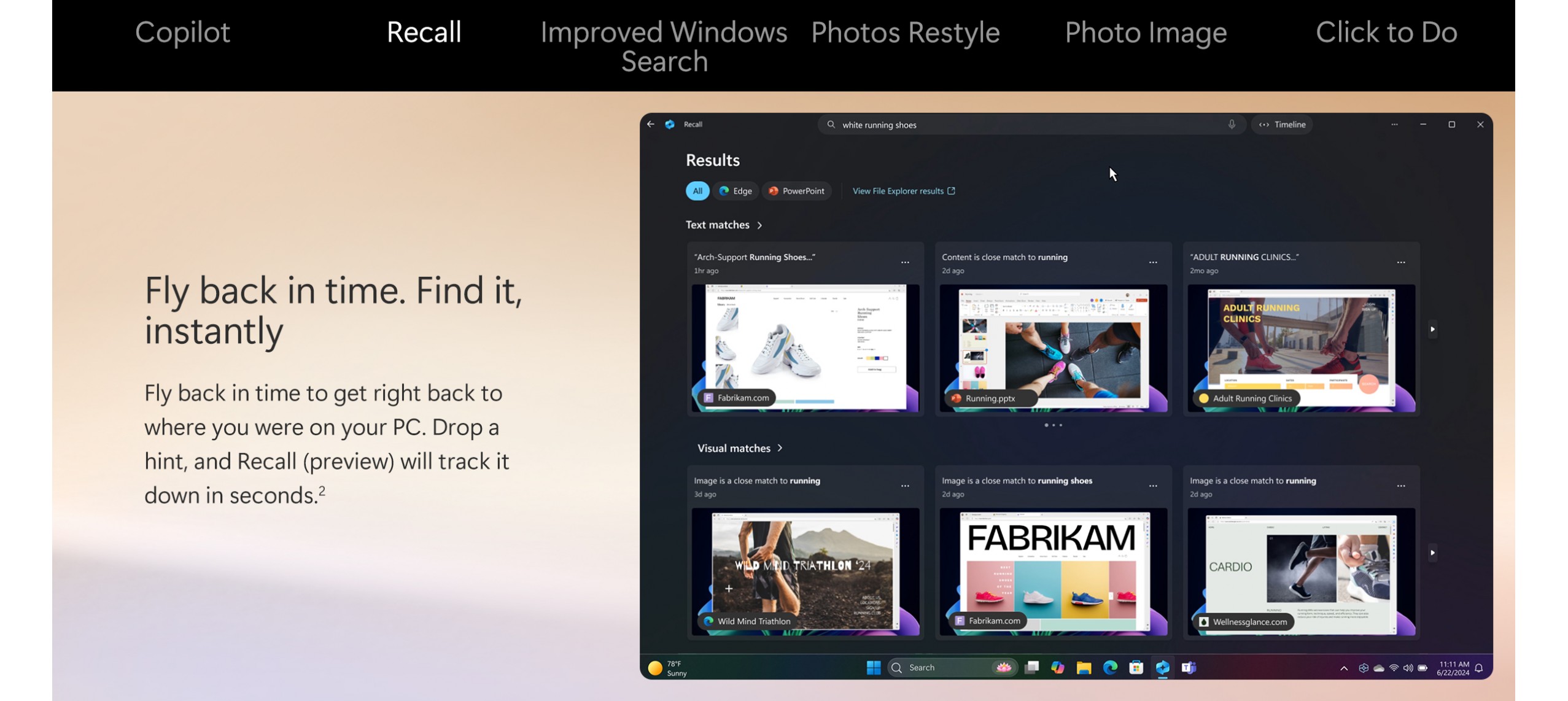The height and width of the screenshot is (701, 1568).
Task: Open the Timeline view button
Action: click(1283, 125)
